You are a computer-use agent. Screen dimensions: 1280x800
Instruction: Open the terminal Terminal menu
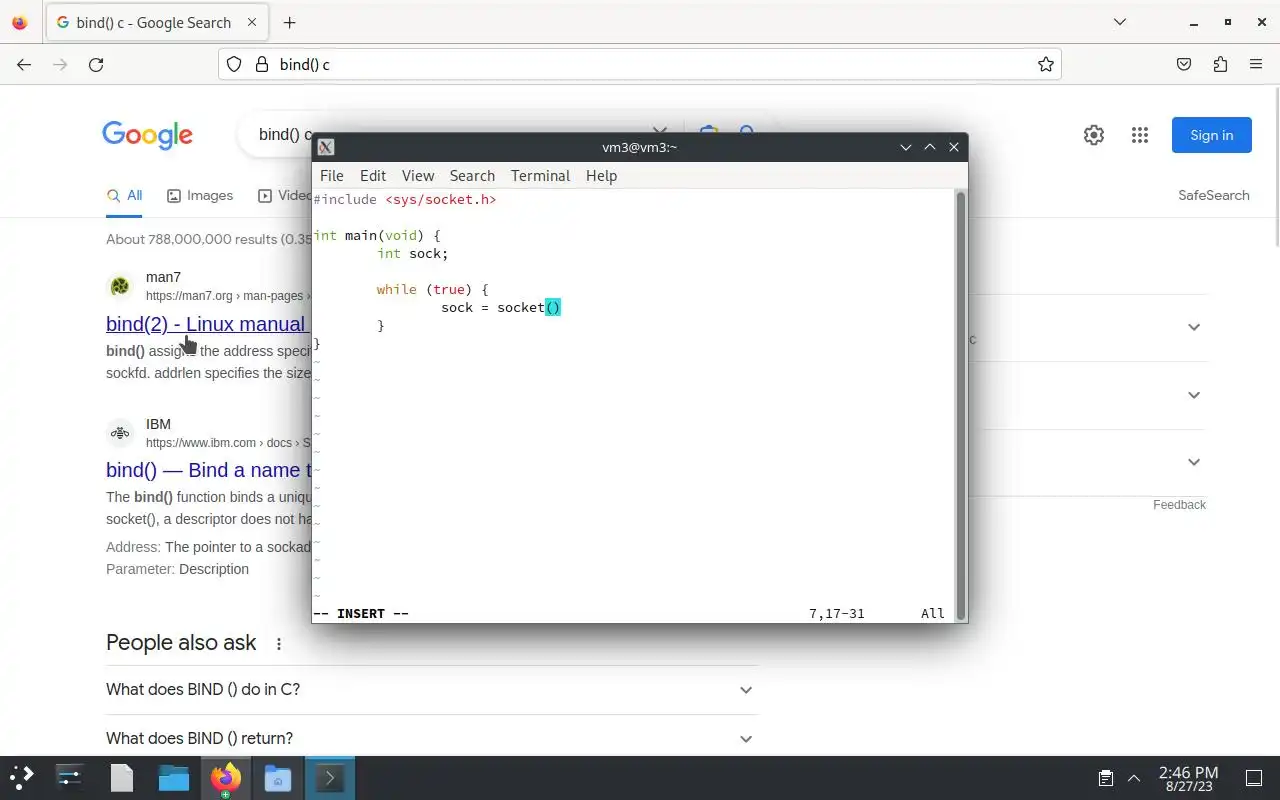coord(540,176)
